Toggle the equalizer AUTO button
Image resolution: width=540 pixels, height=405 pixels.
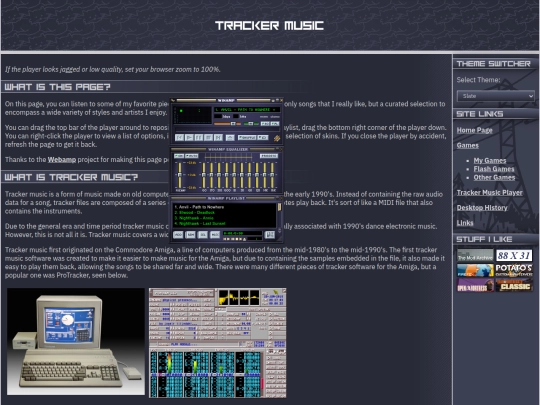pos(191,156)
